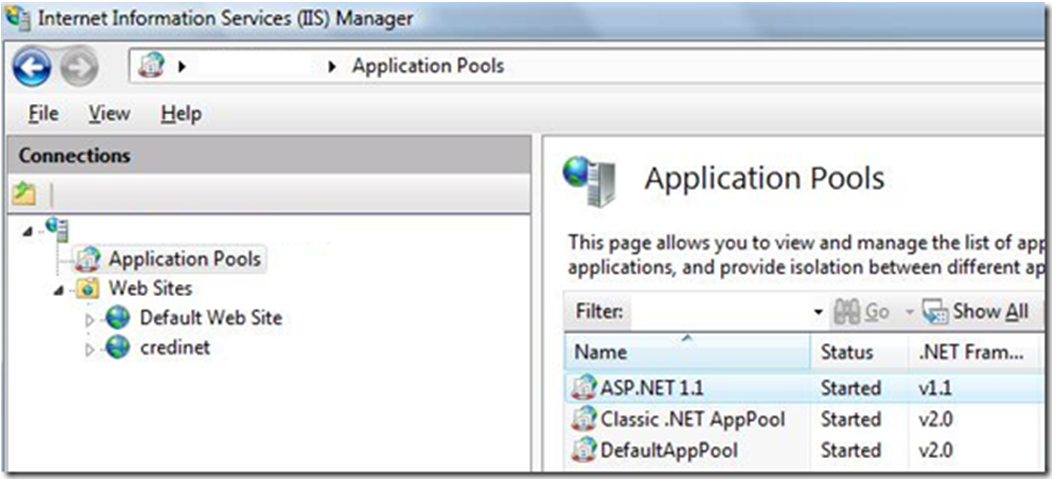The height and width of the screenshot is (480, 1055).
Task: Click the Web Sites folder icon
Action: tap(88, 289)
